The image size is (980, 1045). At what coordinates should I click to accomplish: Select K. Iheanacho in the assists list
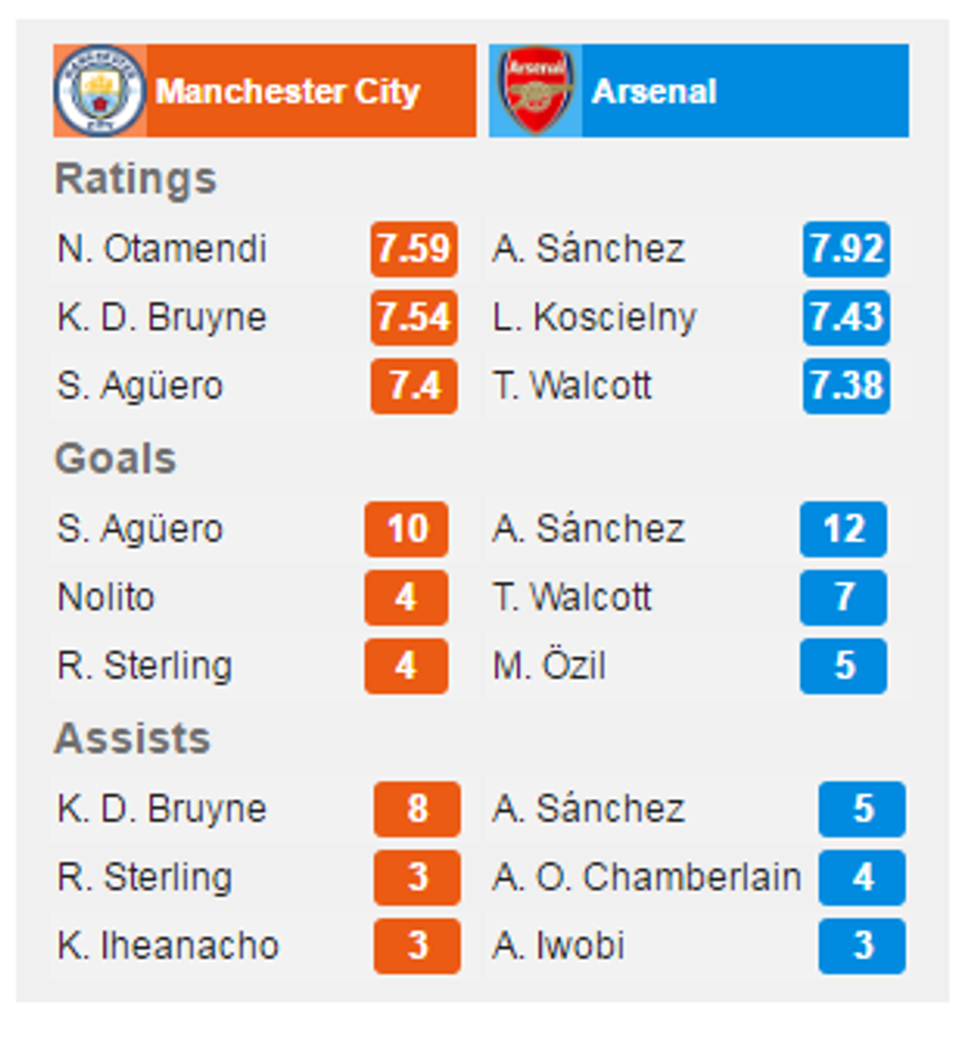[x=168, y=946]
